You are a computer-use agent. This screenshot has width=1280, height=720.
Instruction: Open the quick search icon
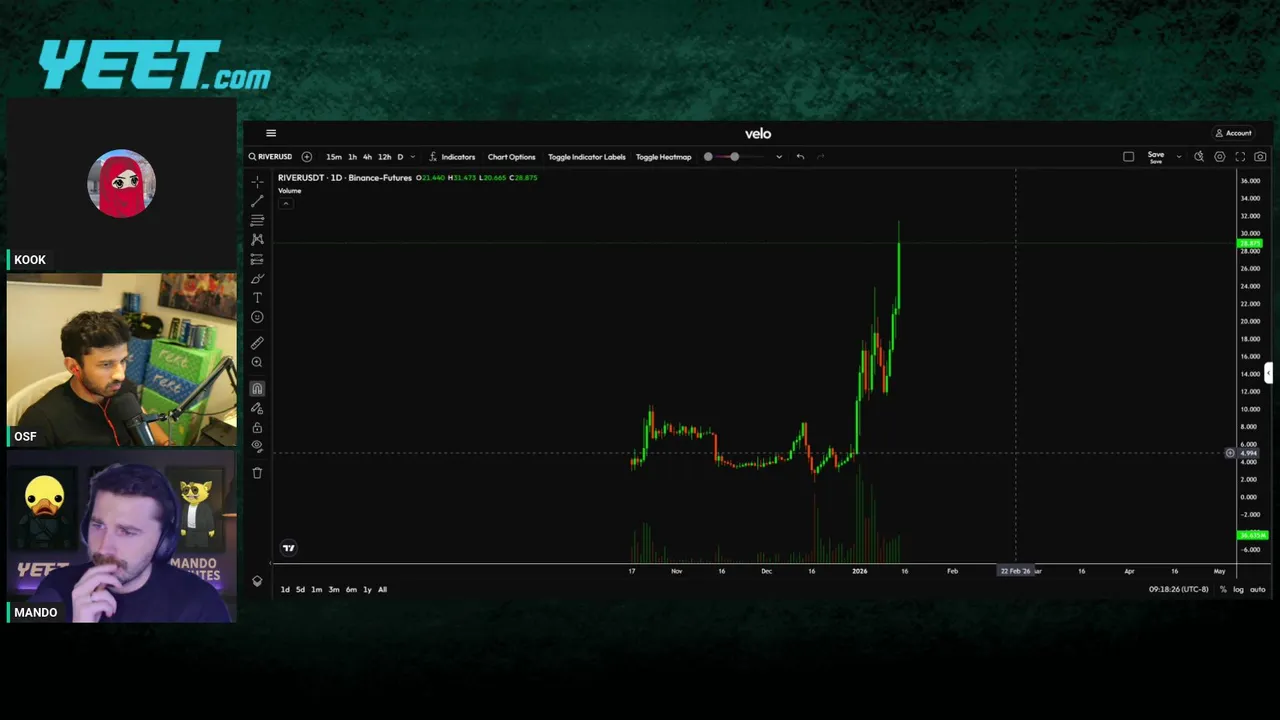pos(1199,157)
